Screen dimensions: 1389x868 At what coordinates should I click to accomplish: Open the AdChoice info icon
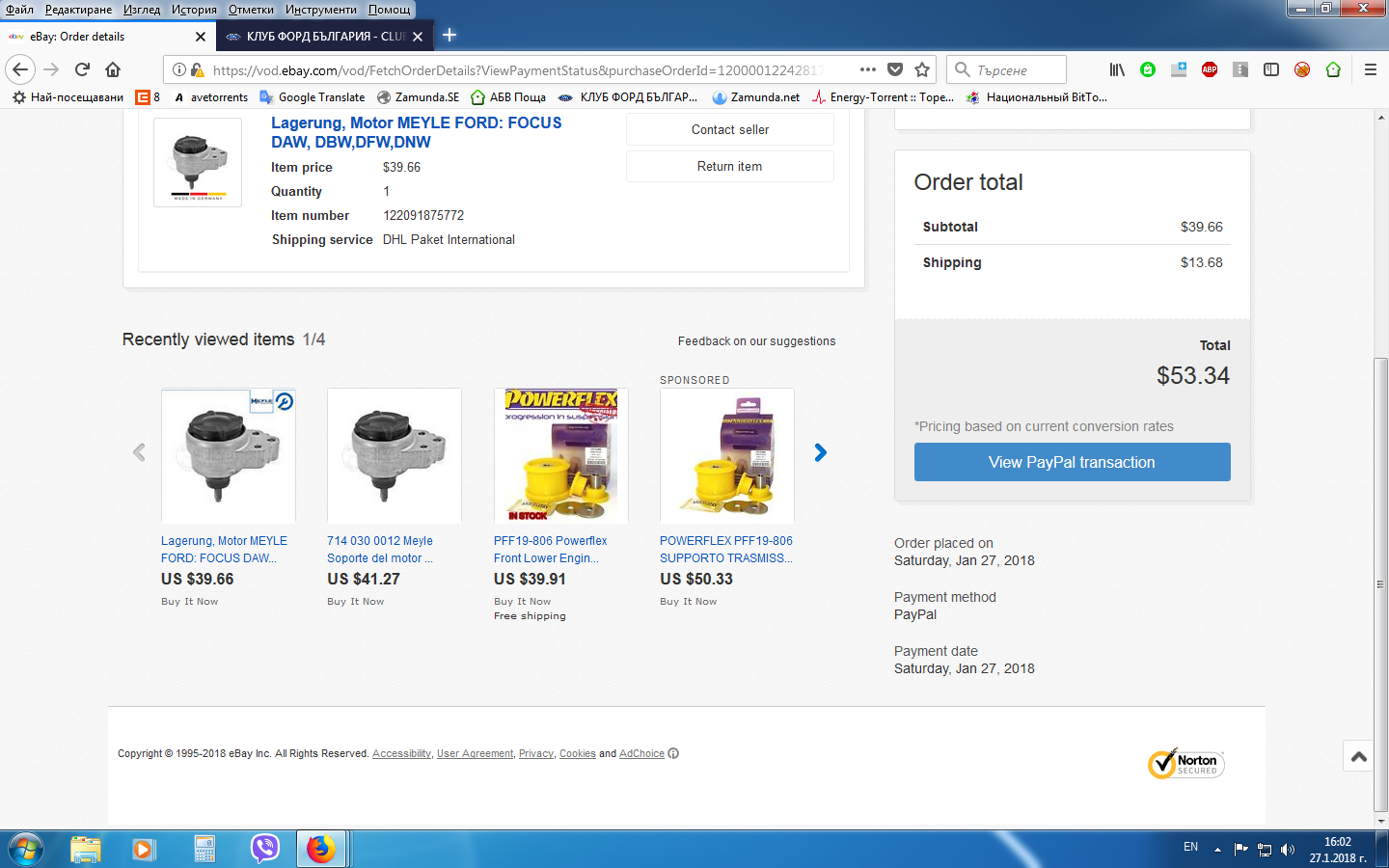[x=673, y=753]
